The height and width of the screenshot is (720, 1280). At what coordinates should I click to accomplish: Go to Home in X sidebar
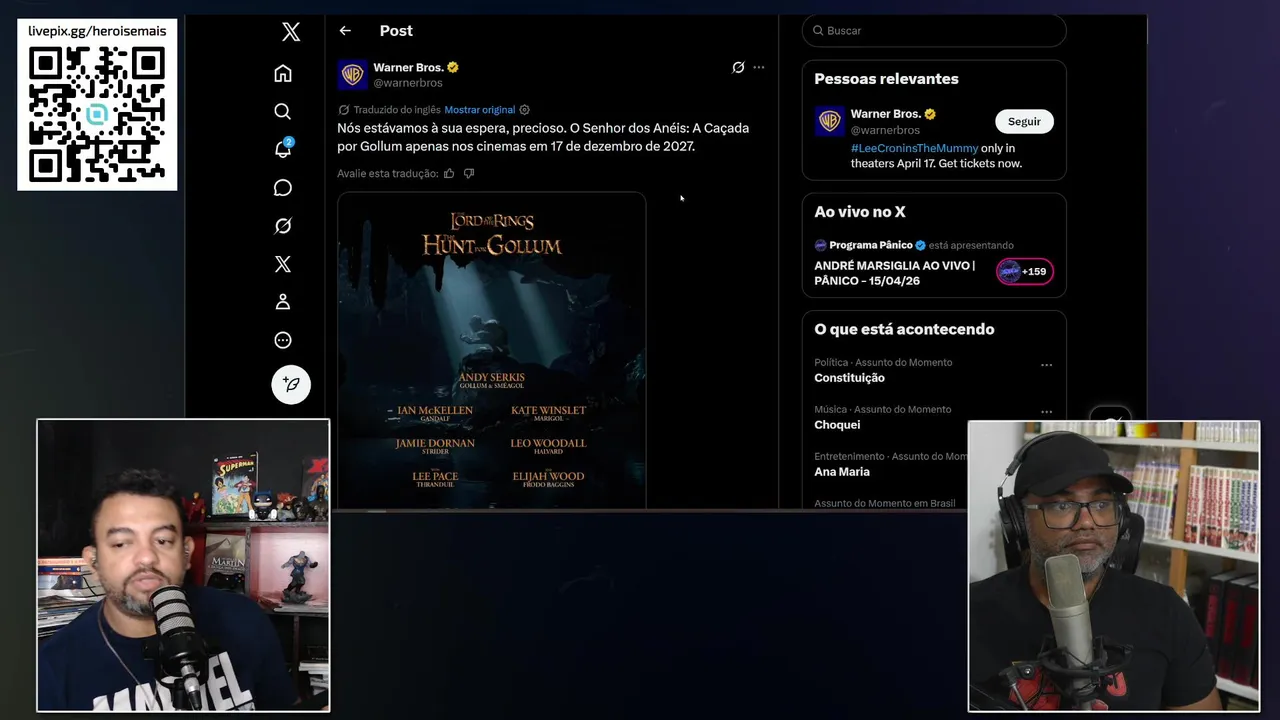tap(283, 73)
